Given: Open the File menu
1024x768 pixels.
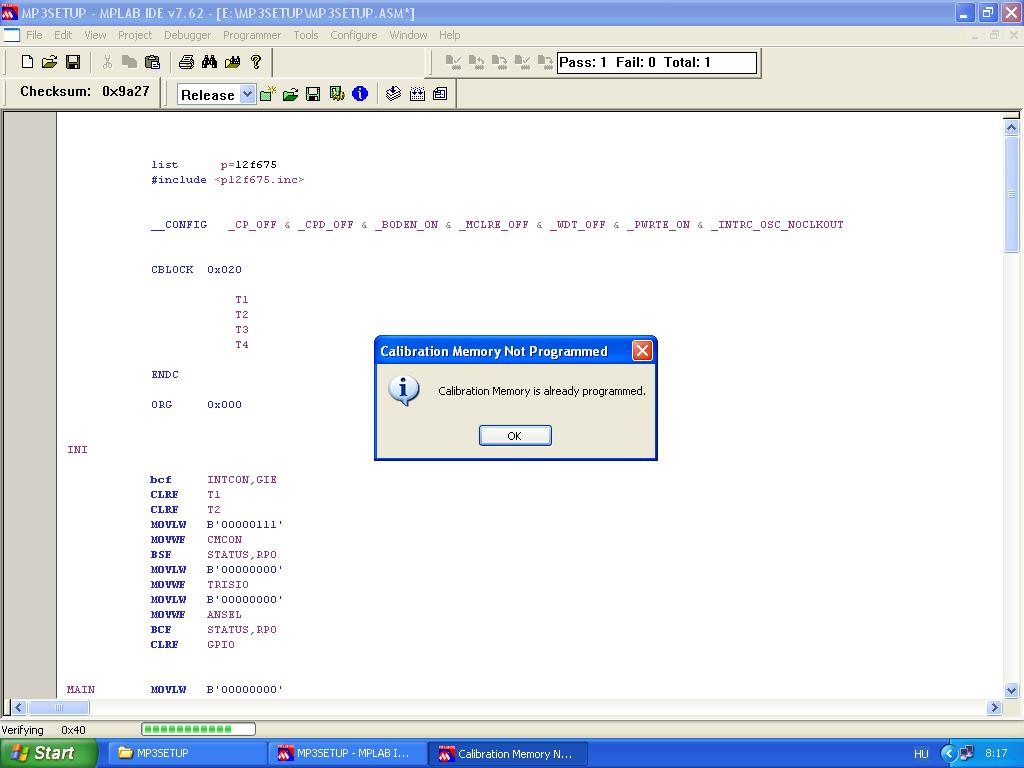Looking at the screenshot, I should [34, 35].
